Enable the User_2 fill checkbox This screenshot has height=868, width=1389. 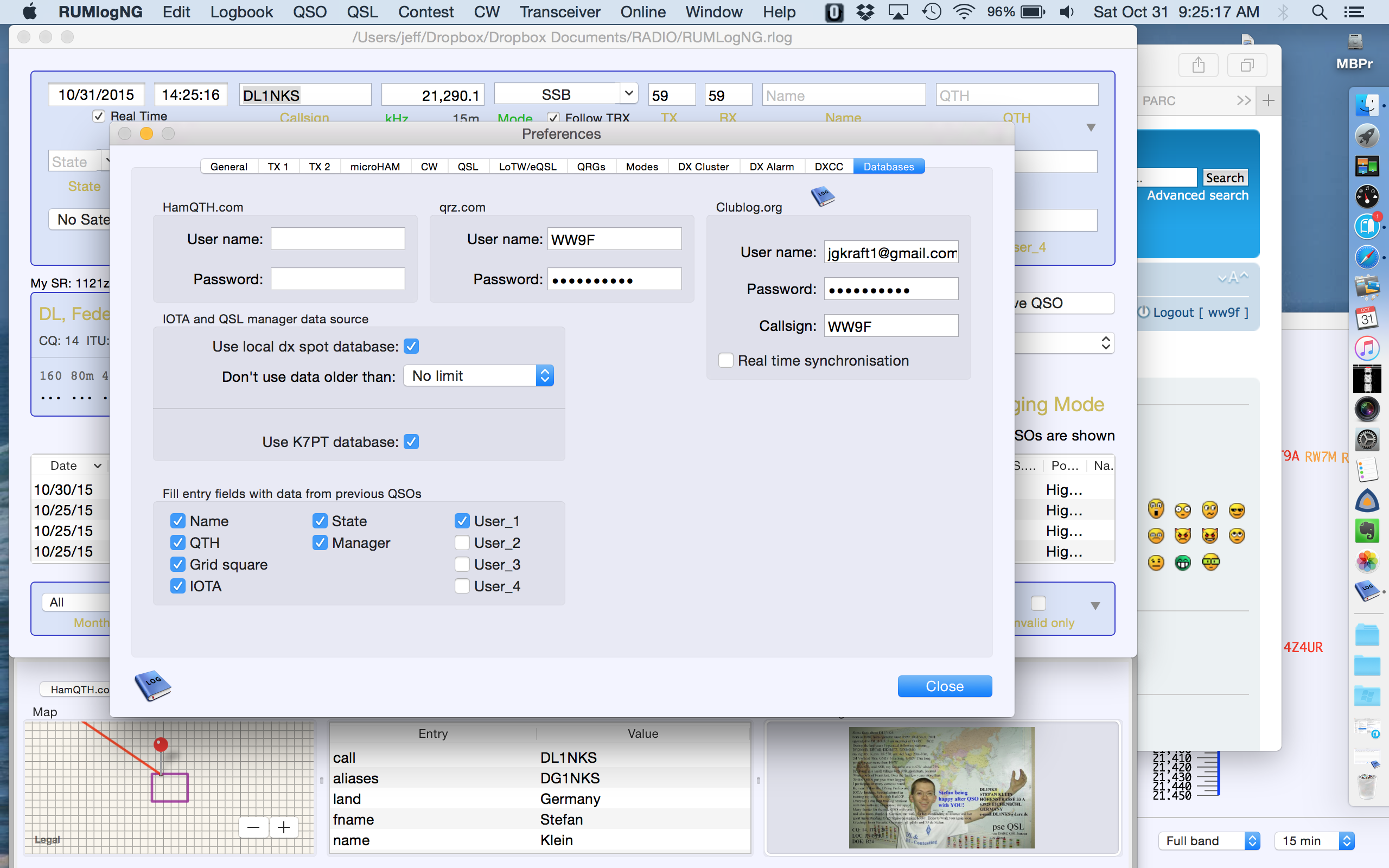point(462,542)
